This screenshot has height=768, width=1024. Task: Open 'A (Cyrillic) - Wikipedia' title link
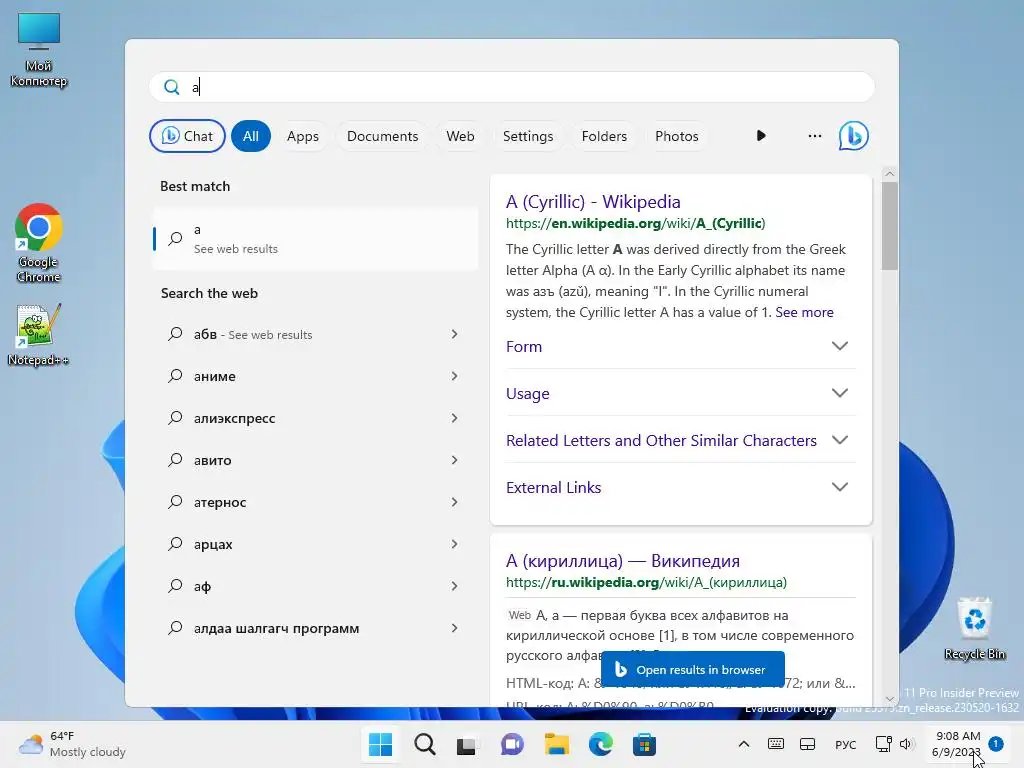pos(593,202)
